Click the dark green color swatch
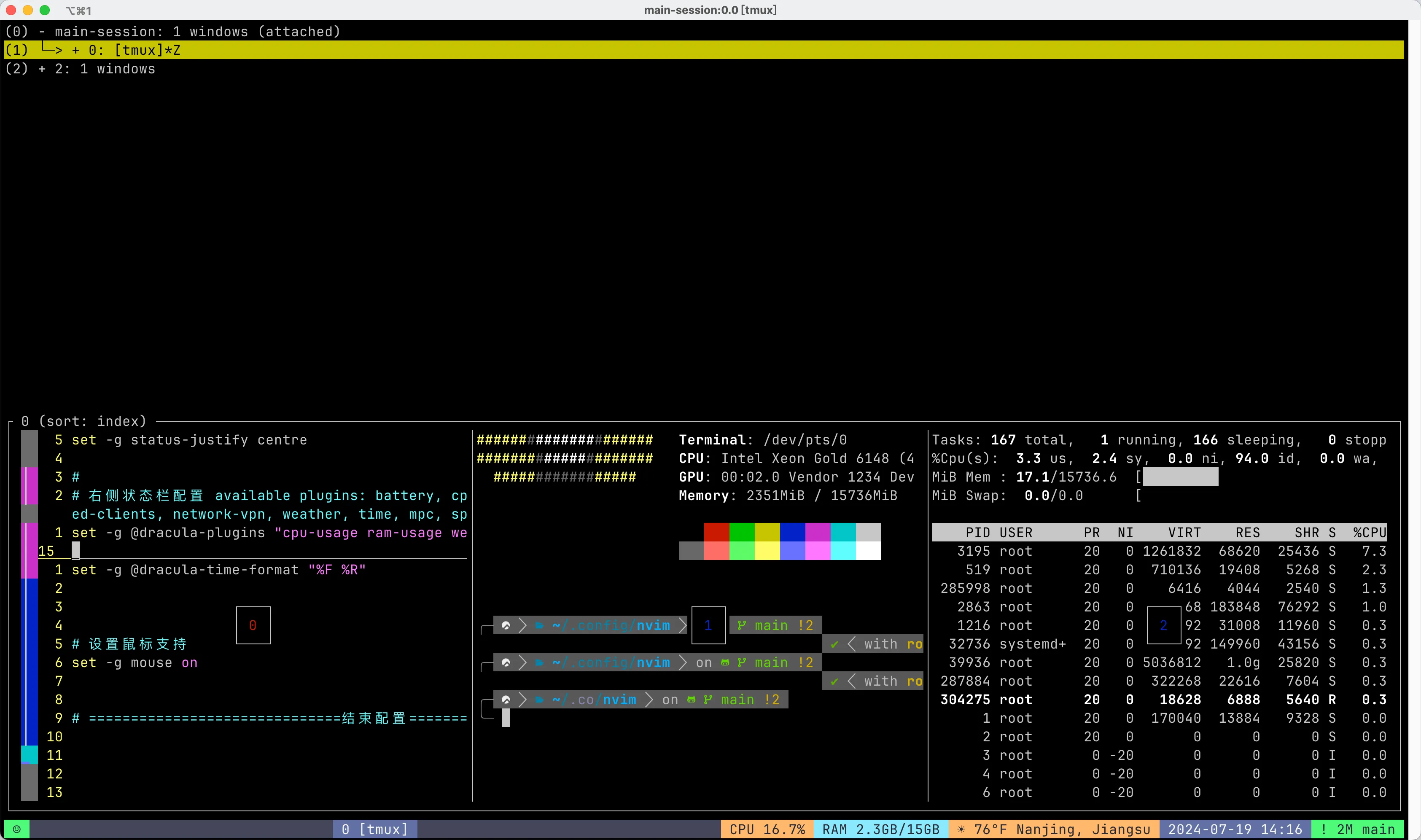This screenshot has height=840, width=1421. tap(742, 532)
